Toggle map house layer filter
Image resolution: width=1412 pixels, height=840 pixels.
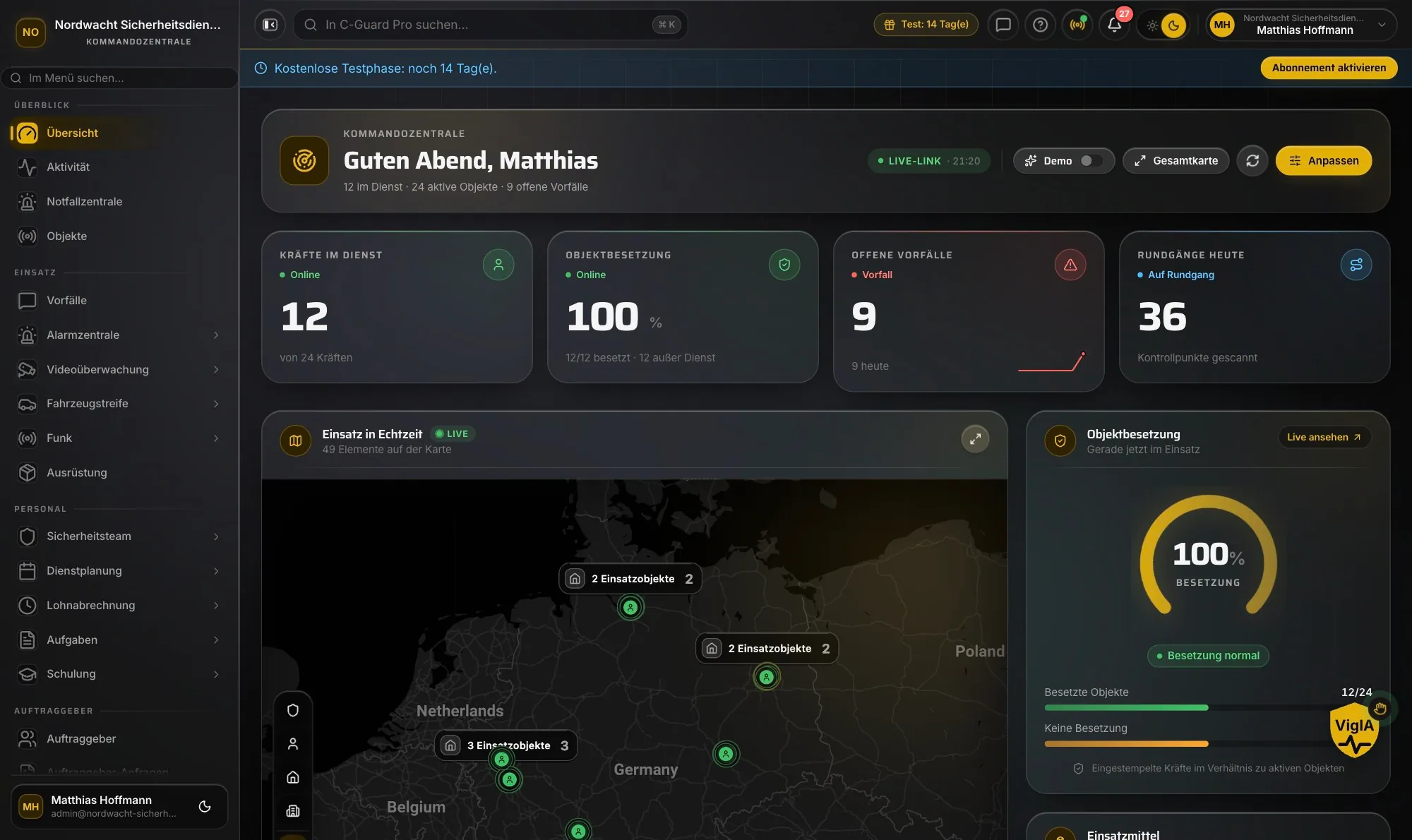coord(293,777)
